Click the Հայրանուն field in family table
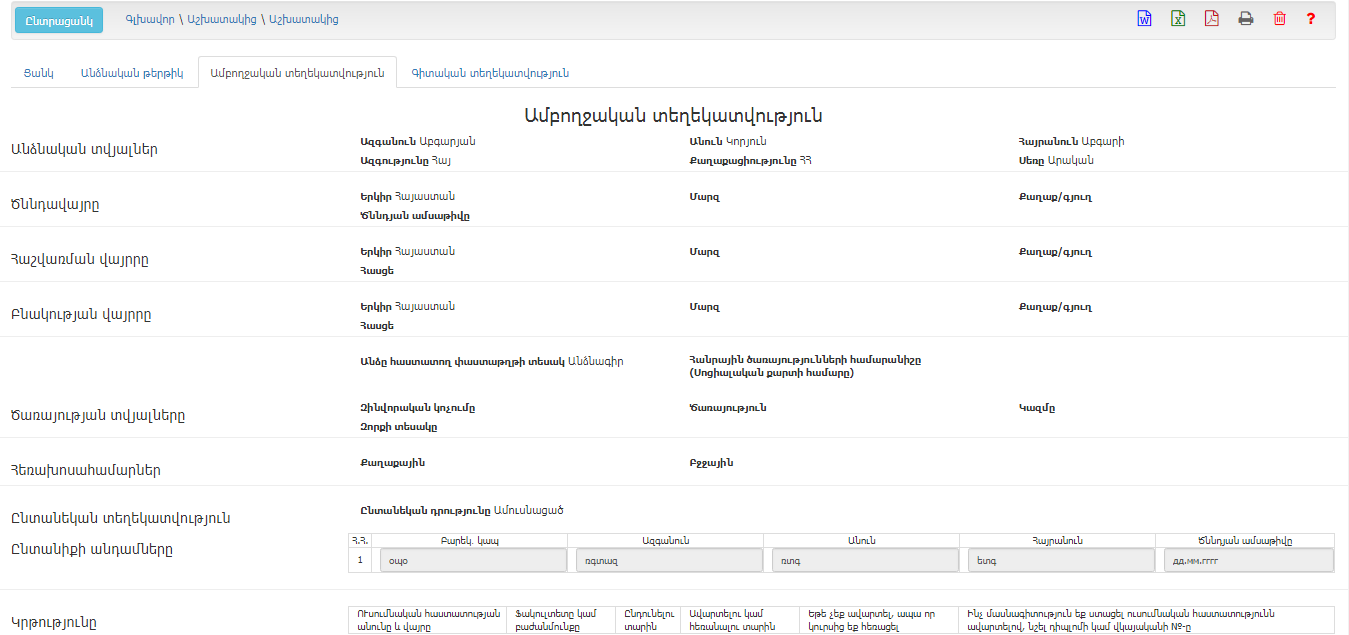Image resolution: width=1349 pixels, height=635 pixels. pos(1057,560)
